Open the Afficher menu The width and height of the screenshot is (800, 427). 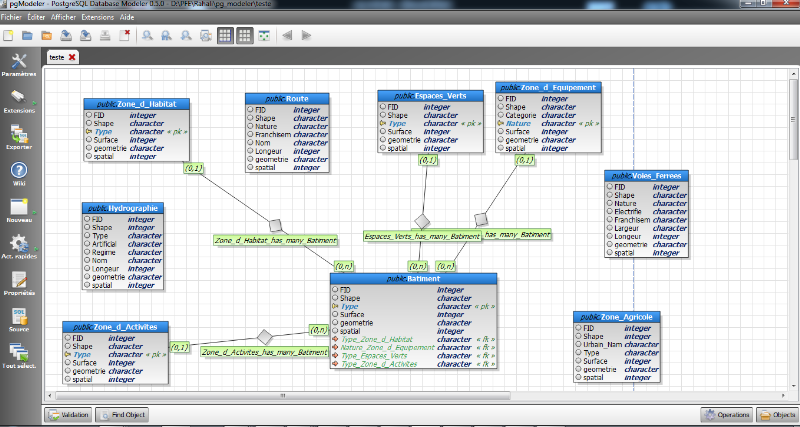click(64, 18)
